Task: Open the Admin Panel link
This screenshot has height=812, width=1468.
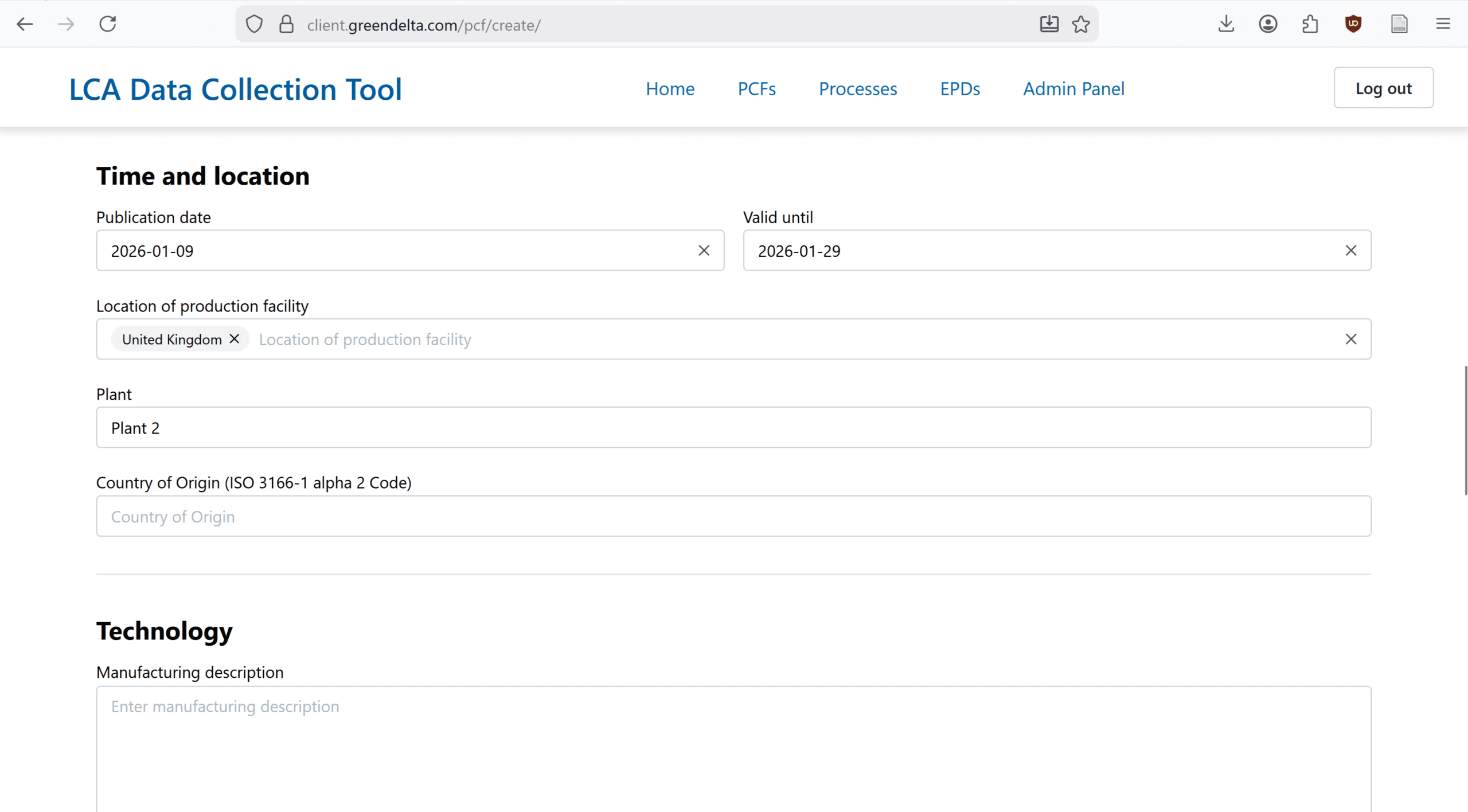Action: coord(1073,89)
